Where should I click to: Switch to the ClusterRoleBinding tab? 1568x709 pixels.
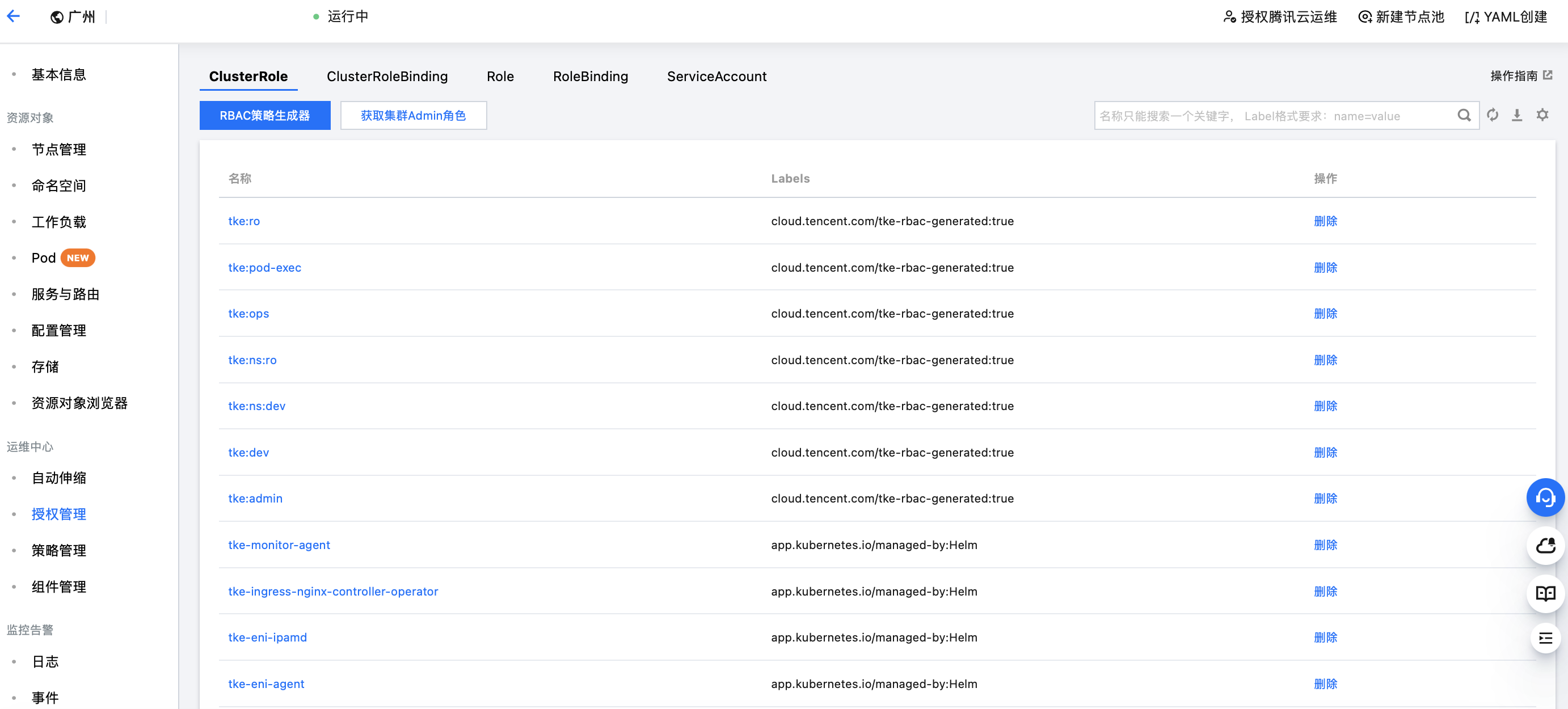(x=387, y=76)
